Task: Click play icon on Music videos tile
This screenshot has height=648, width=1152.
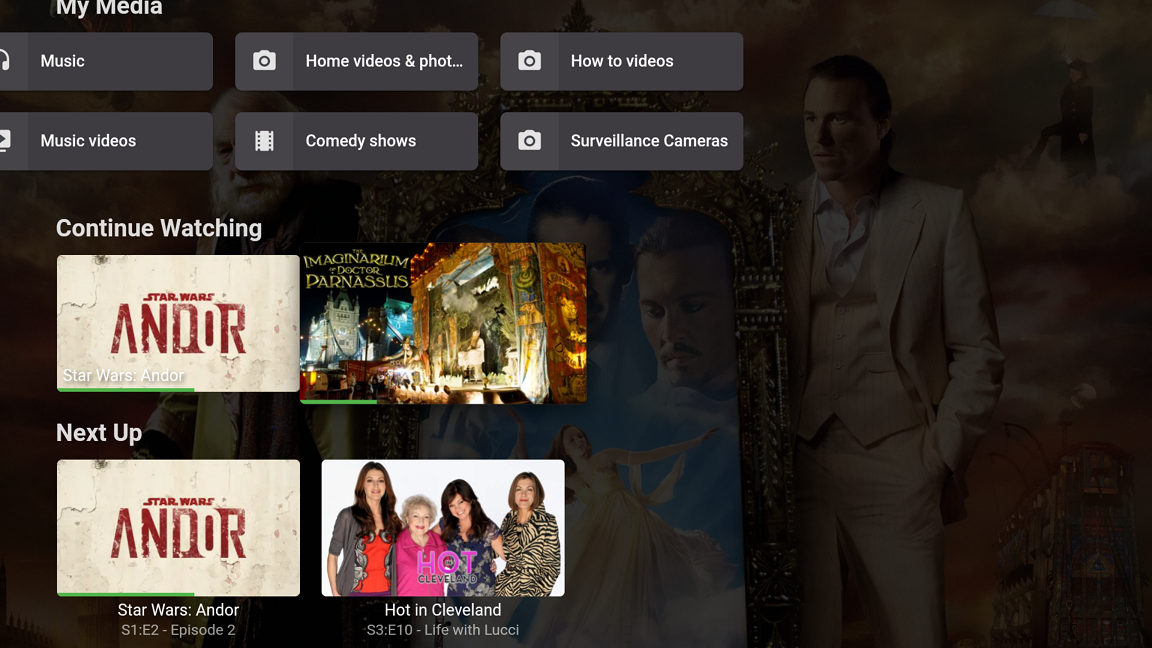Action: coord(5,140)
